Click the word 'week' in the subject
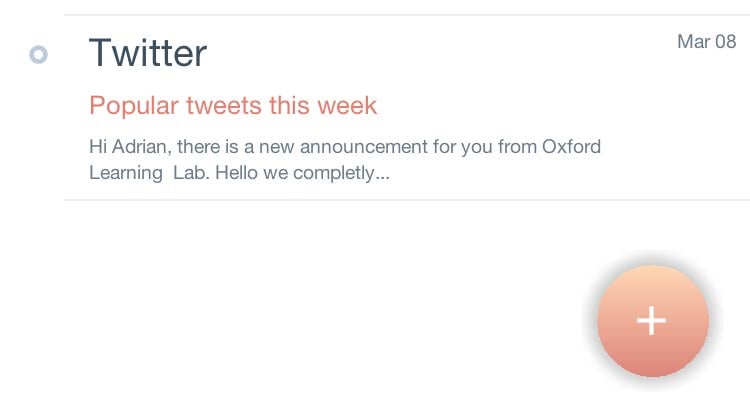Viewport: 750px width, 418px height. [348, 104]
